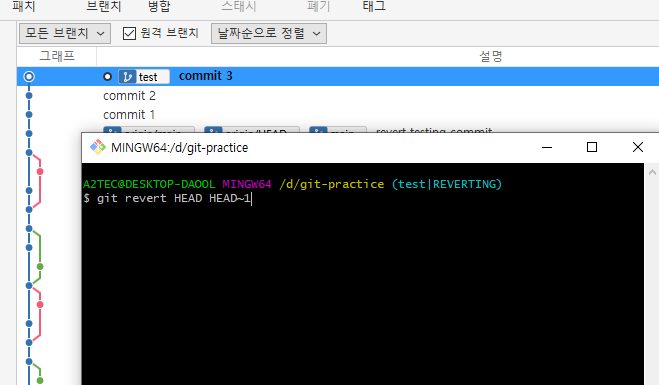Open the 브랜치 toolbar item
This screenshot has width=659, height=385.
click(103, 6)
